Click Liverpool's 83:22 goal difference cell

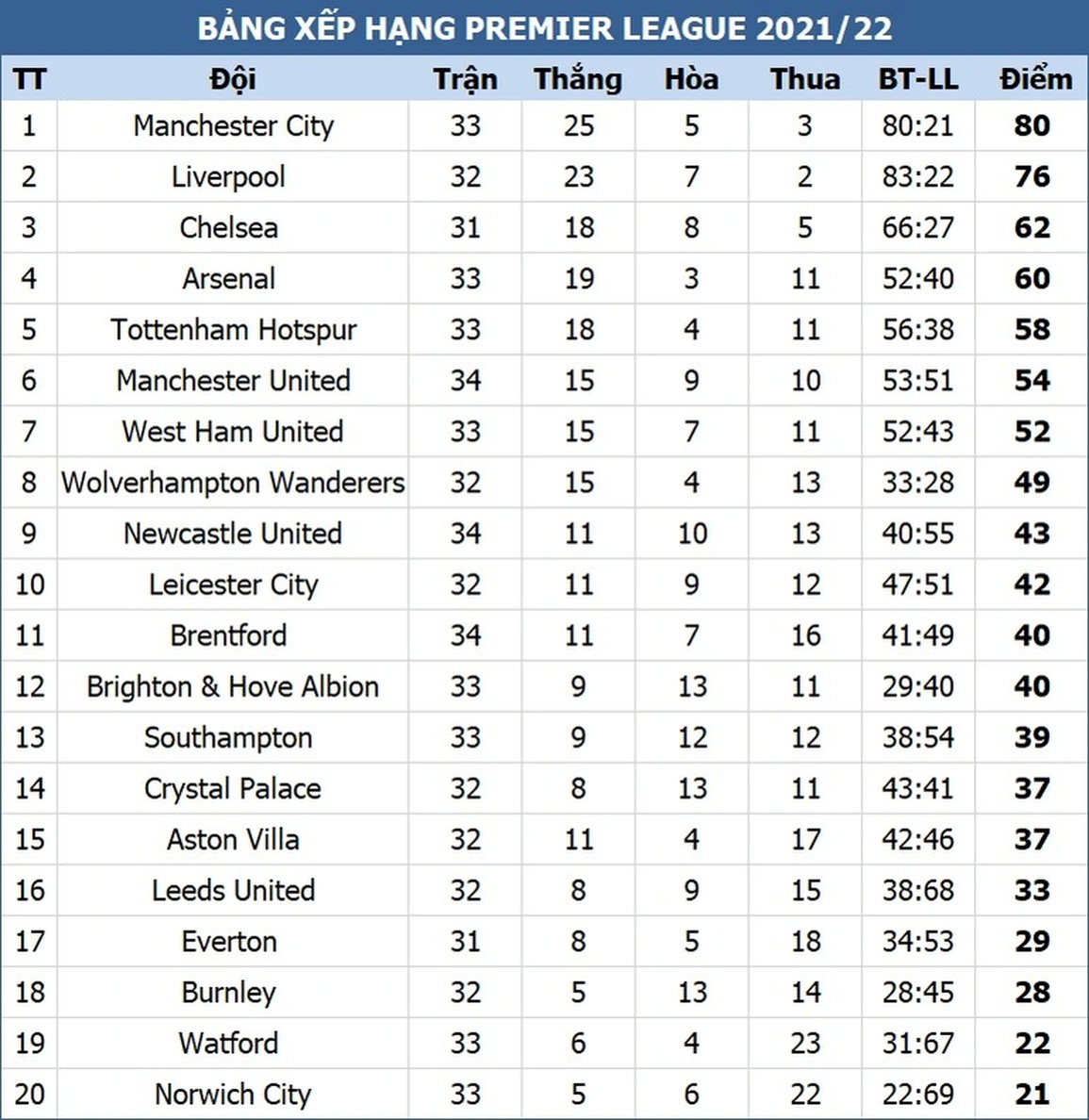(x=917, y=176)
